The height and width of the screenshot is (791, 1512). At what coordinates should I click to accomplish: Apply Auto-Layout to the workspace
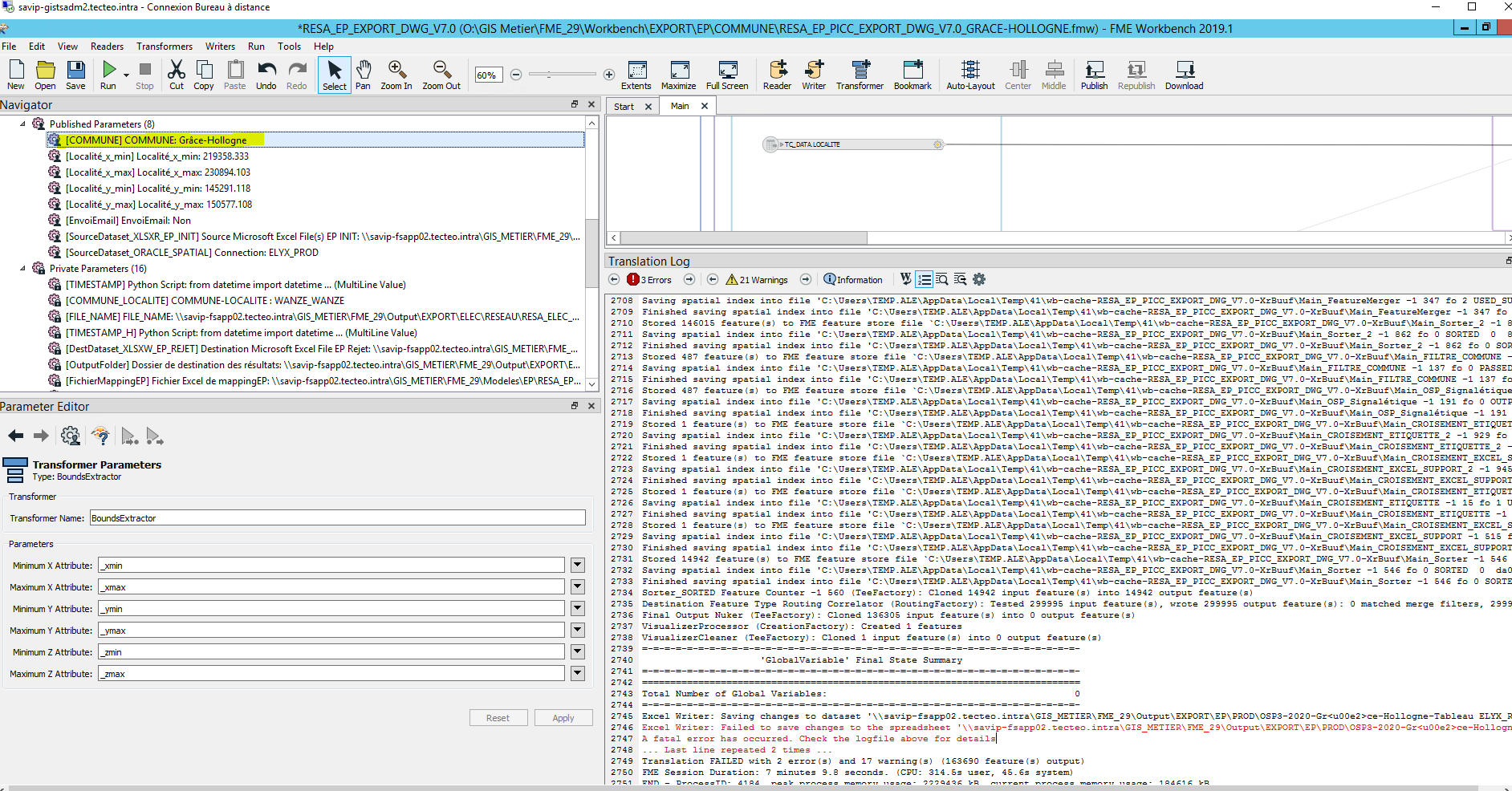click(x=970, y=75)
